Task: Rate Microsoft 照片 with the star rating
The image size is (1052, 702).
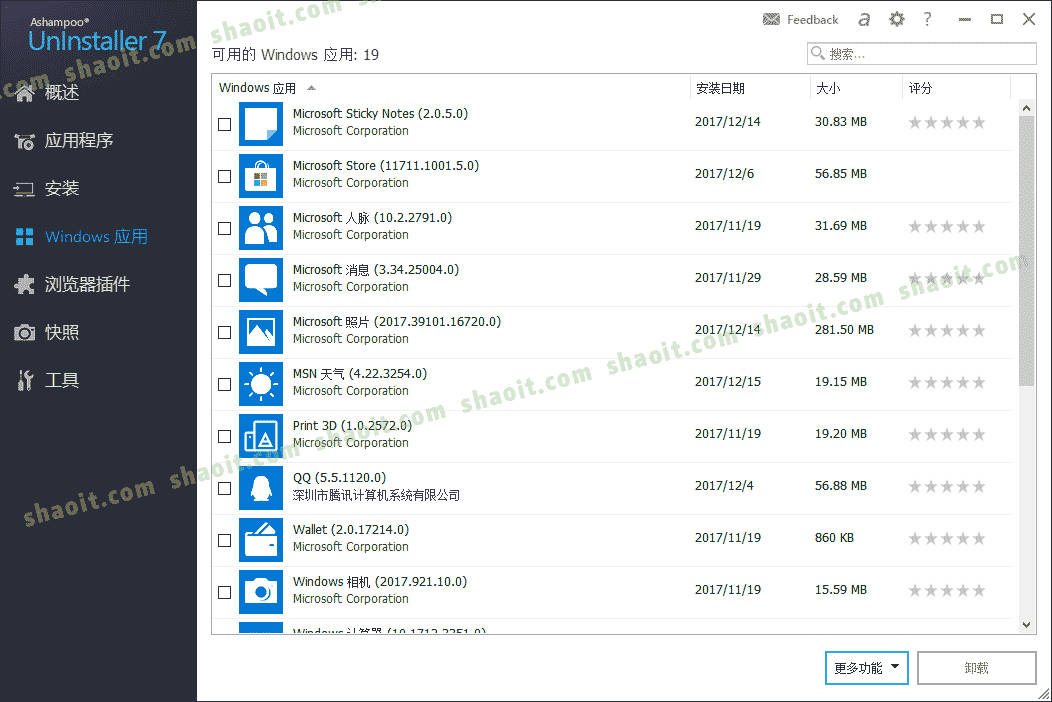Action: pyautogui.click(x=947, y=330)
